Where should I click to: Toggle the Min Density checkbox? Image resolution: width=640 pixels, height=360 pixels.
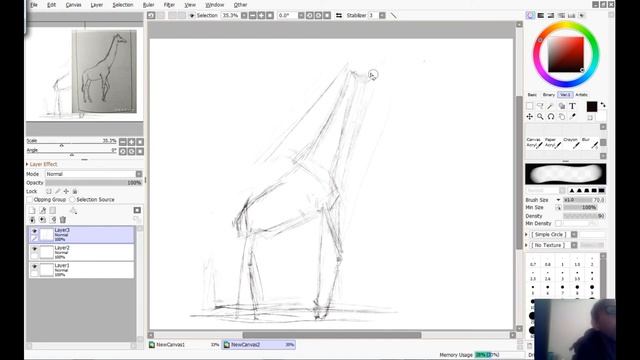[x=558, y=223]
